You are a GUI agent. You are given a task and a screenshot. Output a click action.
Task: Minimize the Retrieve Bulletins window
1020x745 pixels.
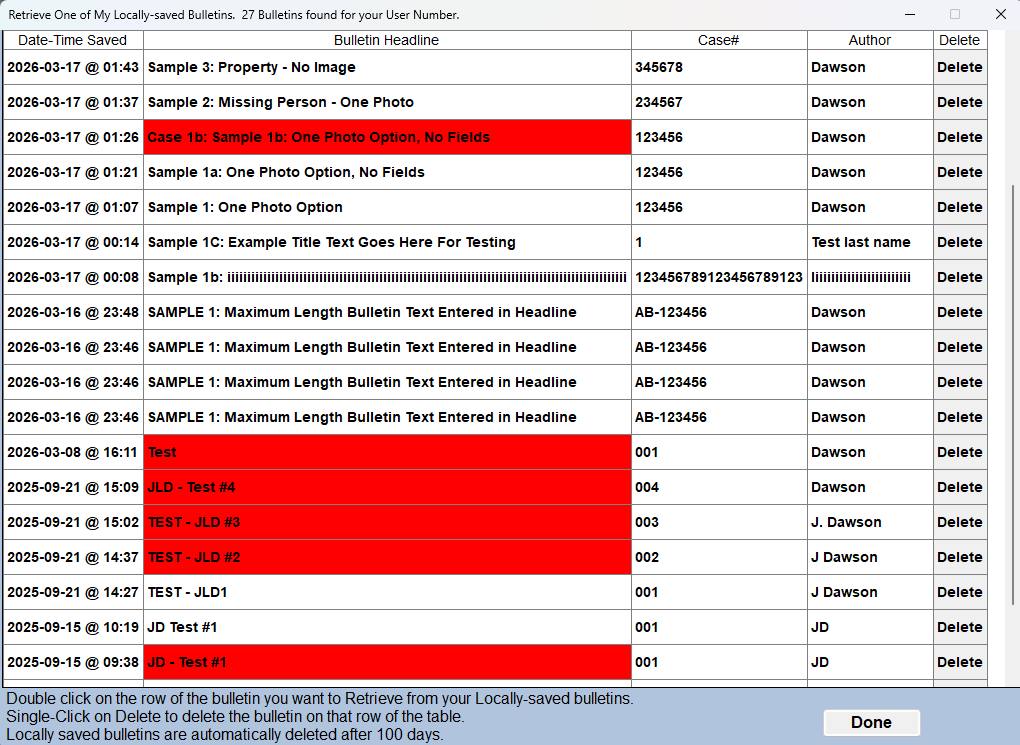[910, 14]
